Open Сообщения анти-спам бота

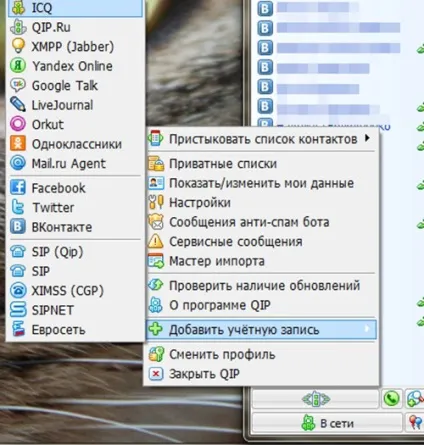click(x=262, y=222)
